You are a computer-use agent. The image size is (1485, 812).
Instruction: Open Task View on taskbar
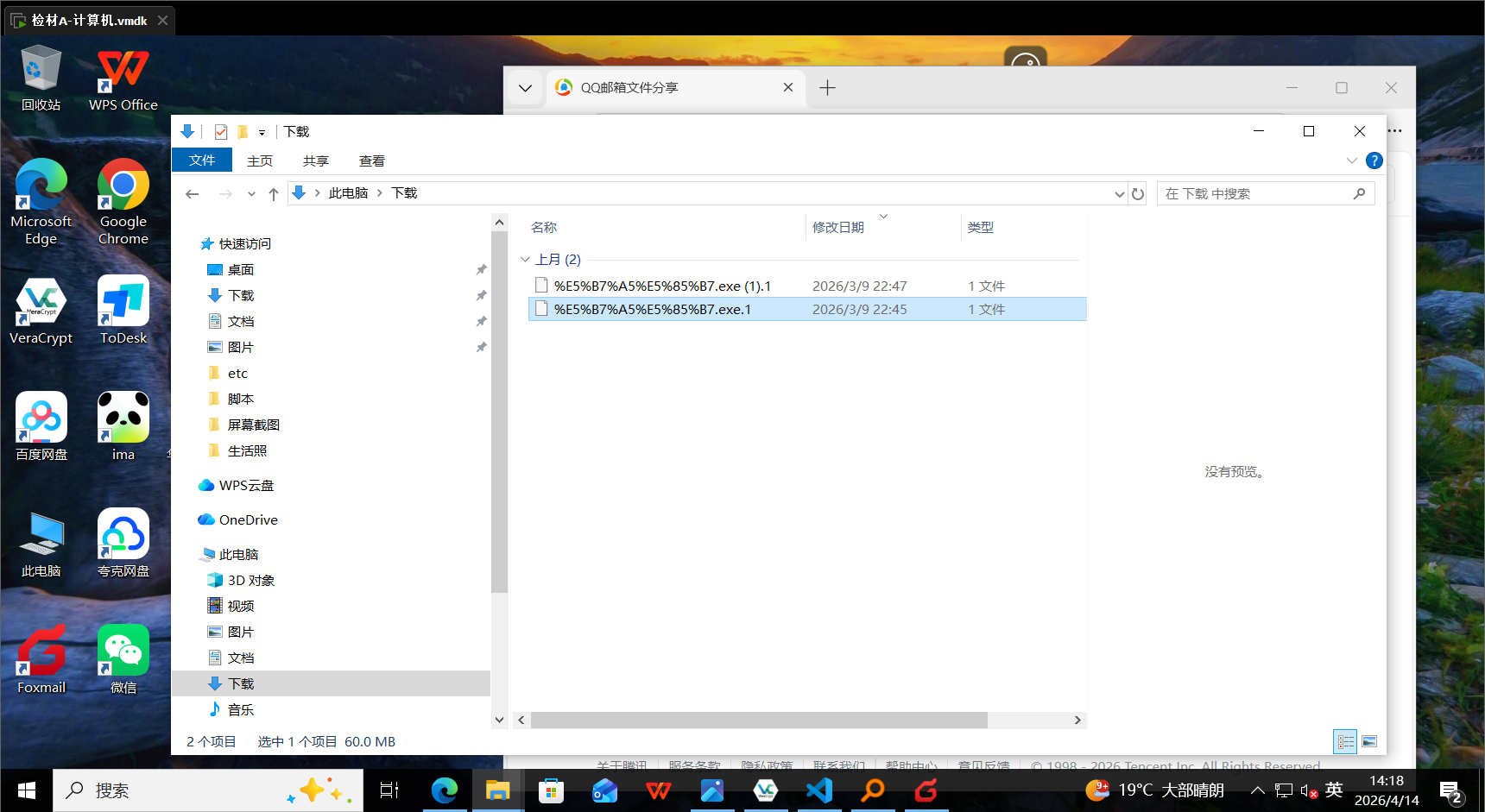click(389, 790)
